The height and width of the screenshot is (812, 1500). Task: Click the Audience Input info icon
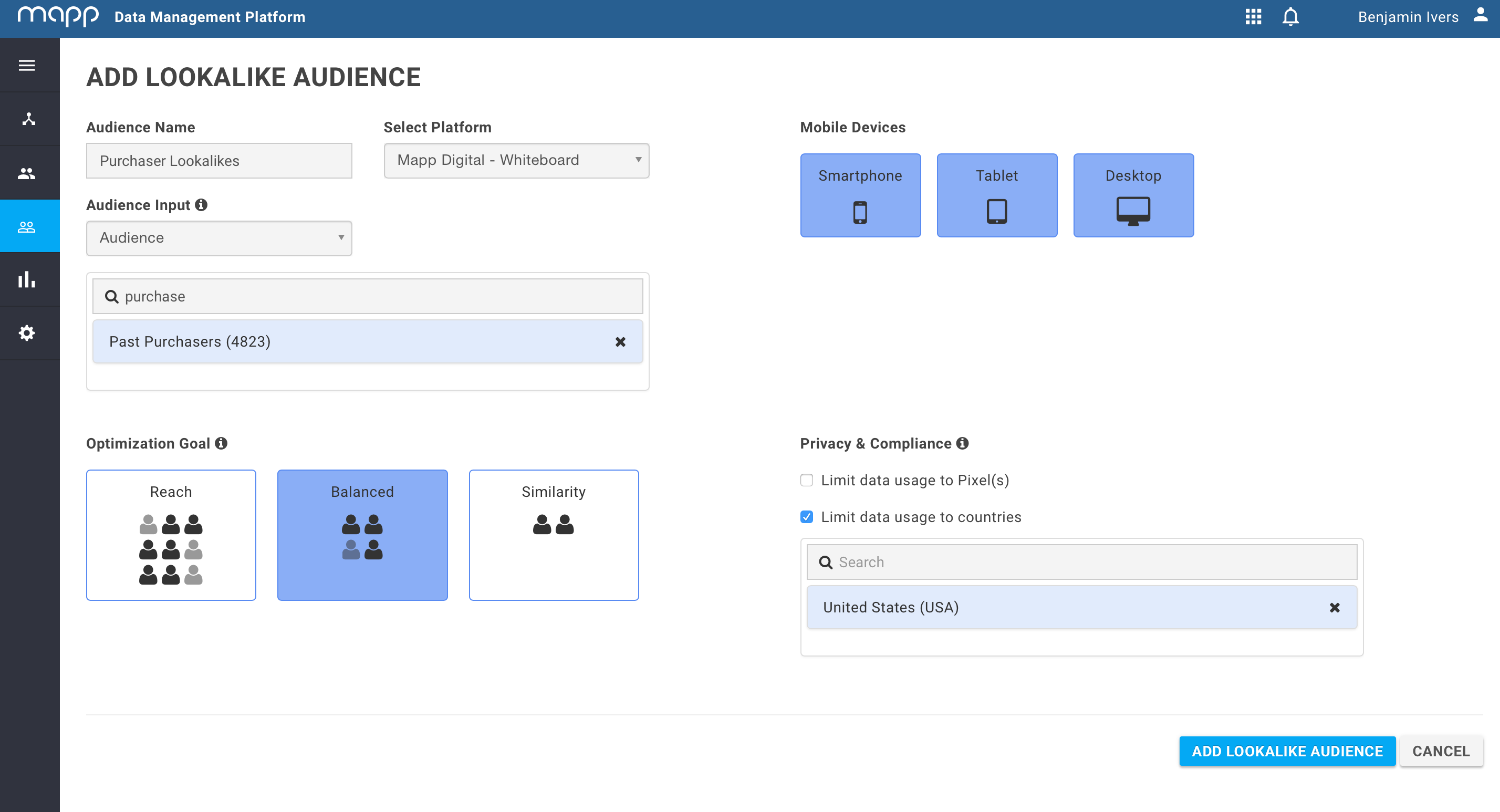pos(202,205)
